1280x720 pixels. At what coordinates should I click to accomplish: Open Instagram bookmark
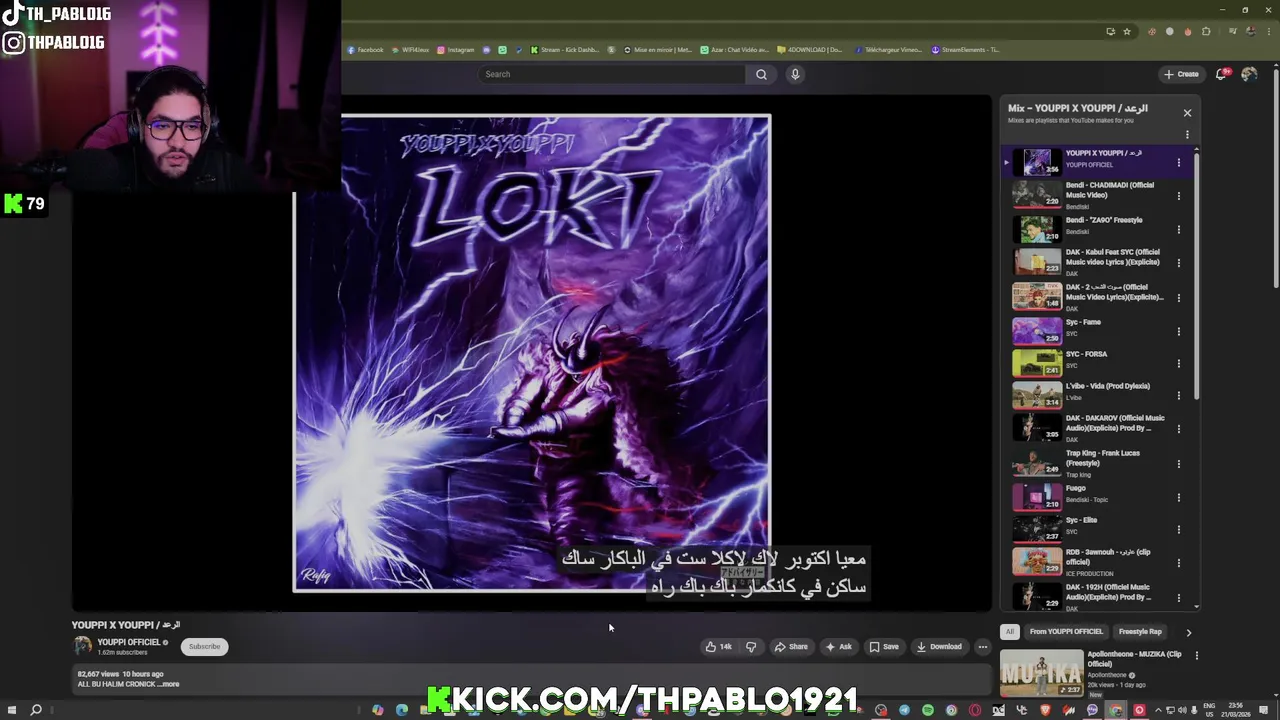click(455, 50)
